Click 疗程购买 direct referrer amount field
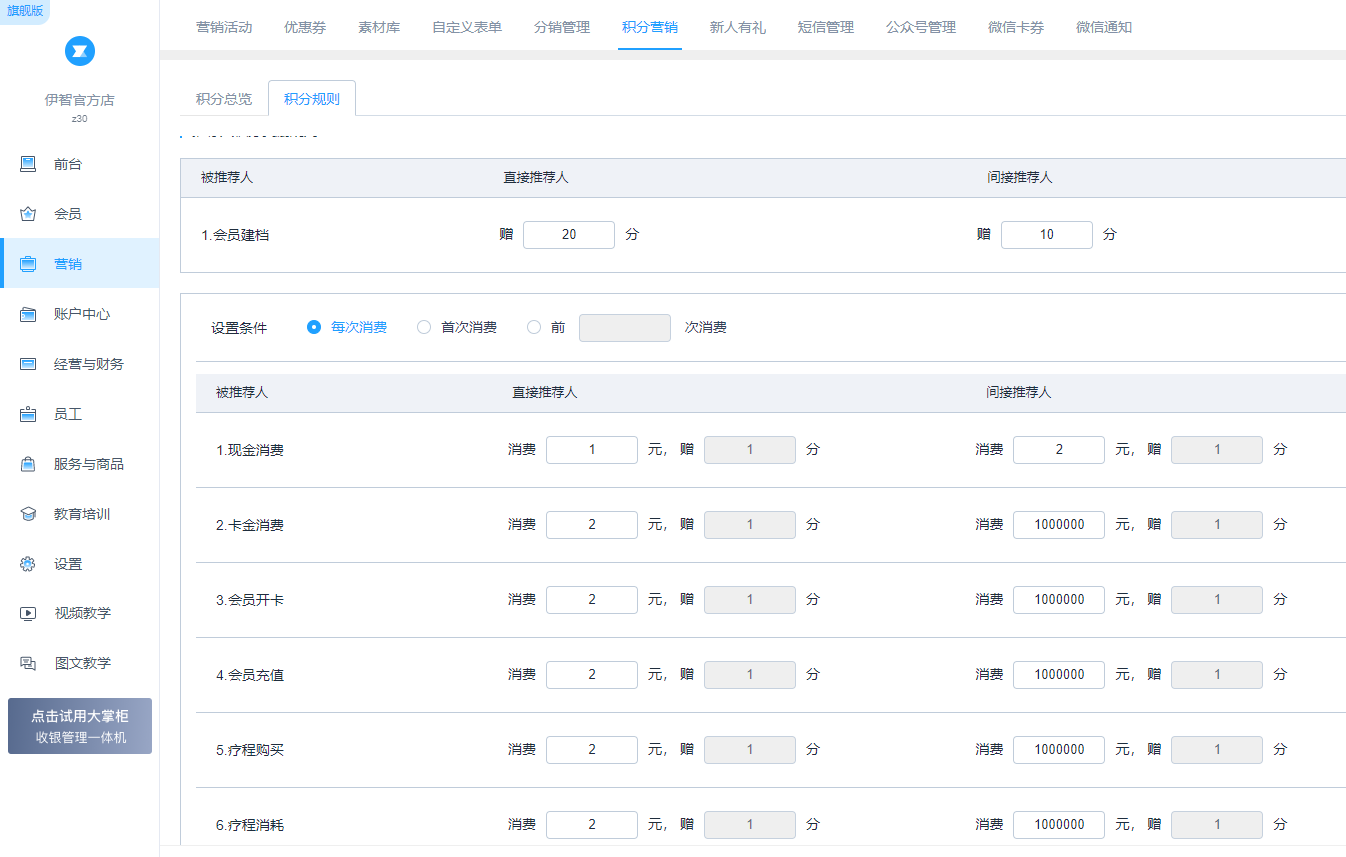1346x857 pixels. (x=592, y=750)
